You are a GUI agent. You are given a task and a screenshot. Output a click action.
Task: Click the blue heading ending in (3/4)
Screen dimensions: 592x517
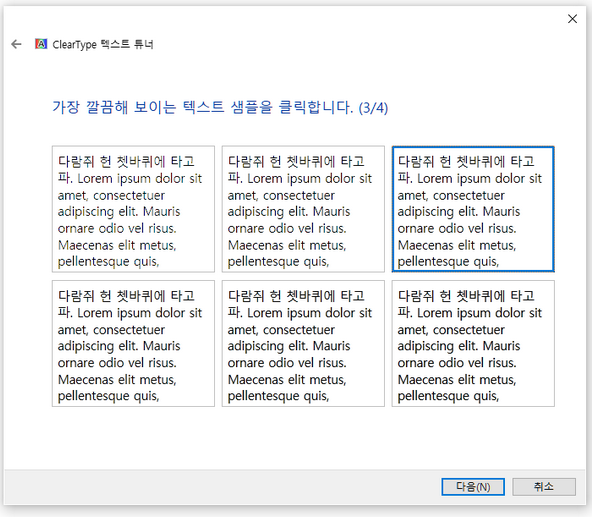pos(220,108)
